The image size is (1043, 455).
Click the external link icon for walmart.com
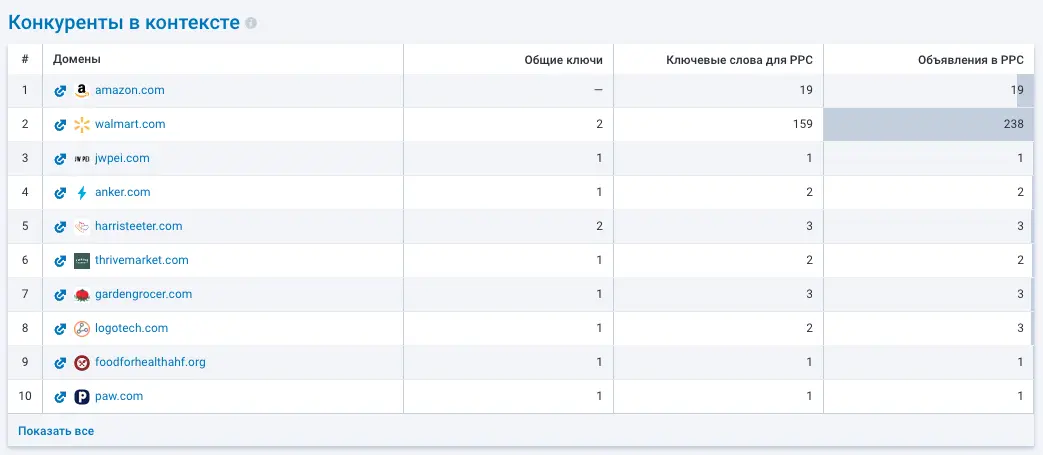[x=60, y=125]
